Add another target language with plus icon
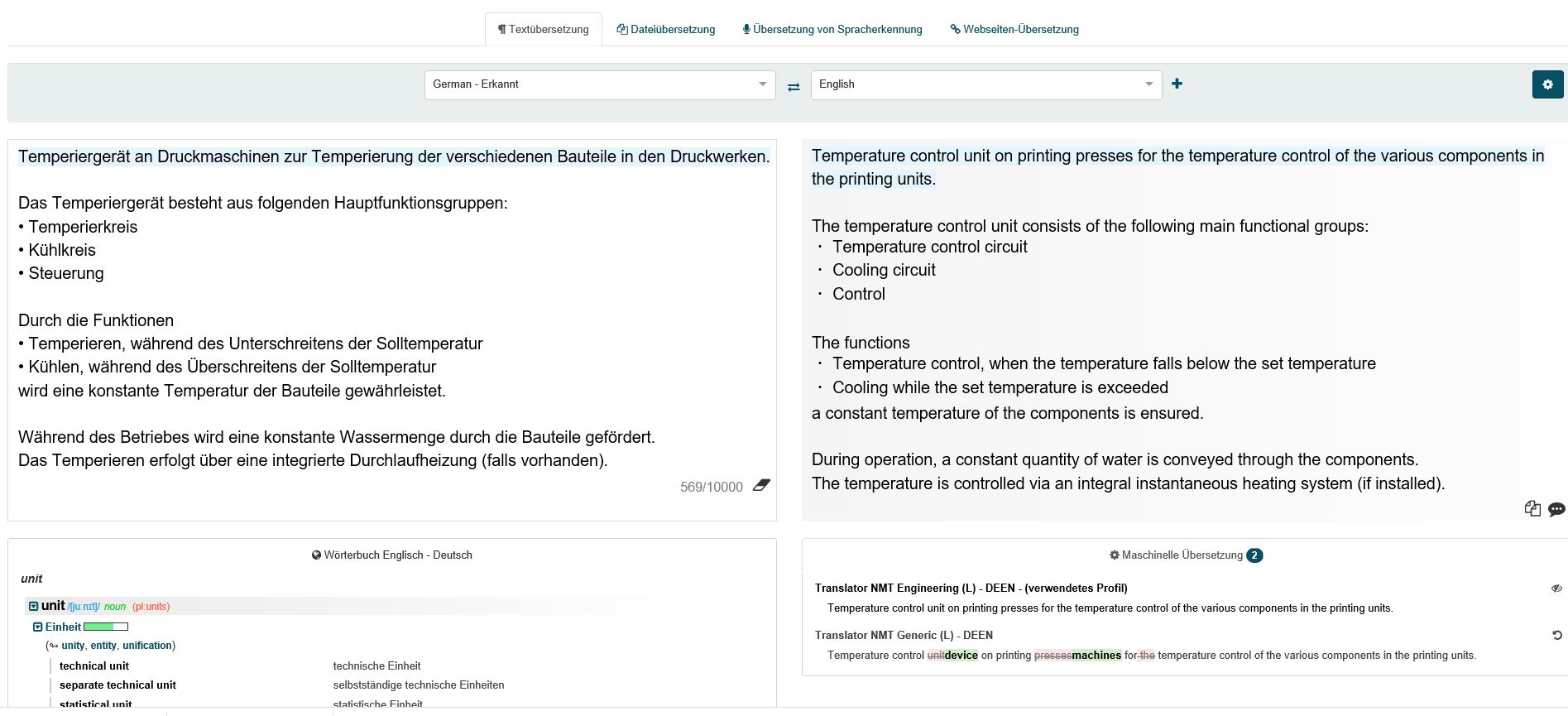Image resolution: width=1568 pixels, height=716 pixels. coord(1177,84)
